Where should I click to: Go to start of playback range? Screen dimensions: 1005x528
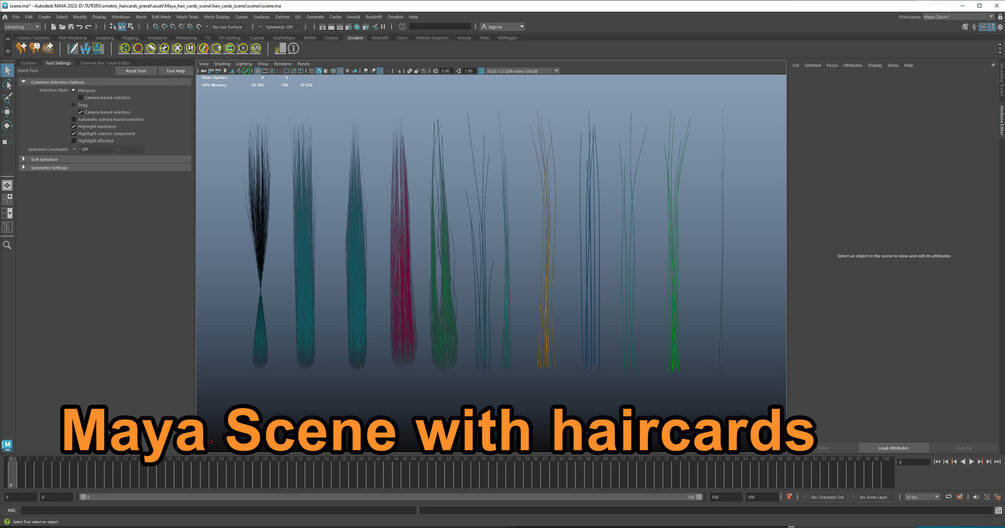tap(936, 461)
